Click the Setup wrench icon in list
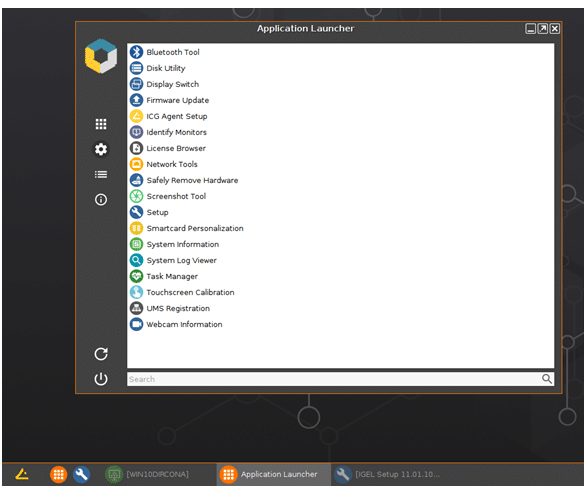 pos(136,212)
